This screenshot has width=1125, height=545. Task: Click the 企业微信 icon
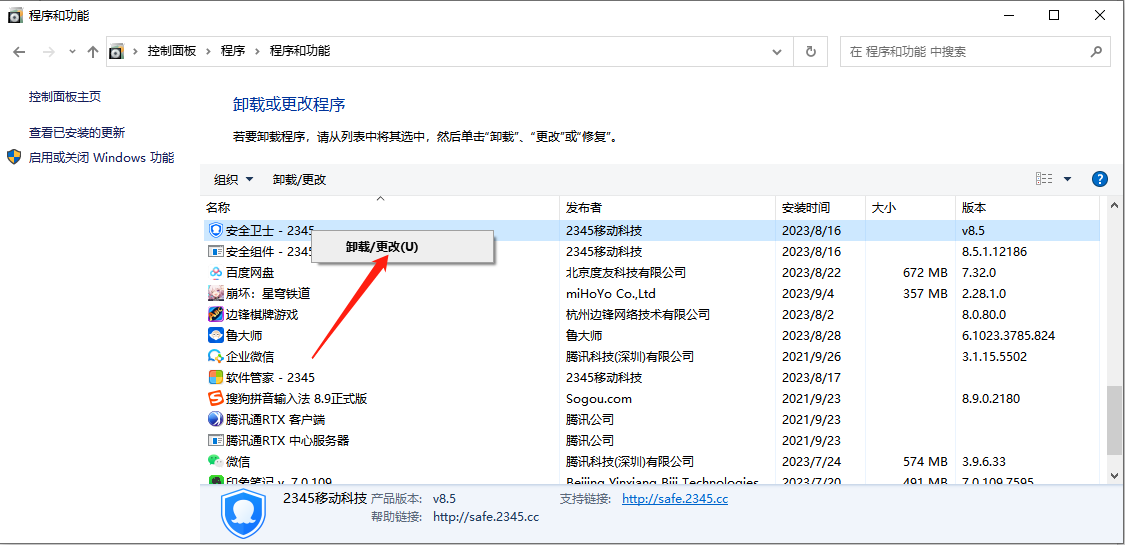(x=216, y=356)
